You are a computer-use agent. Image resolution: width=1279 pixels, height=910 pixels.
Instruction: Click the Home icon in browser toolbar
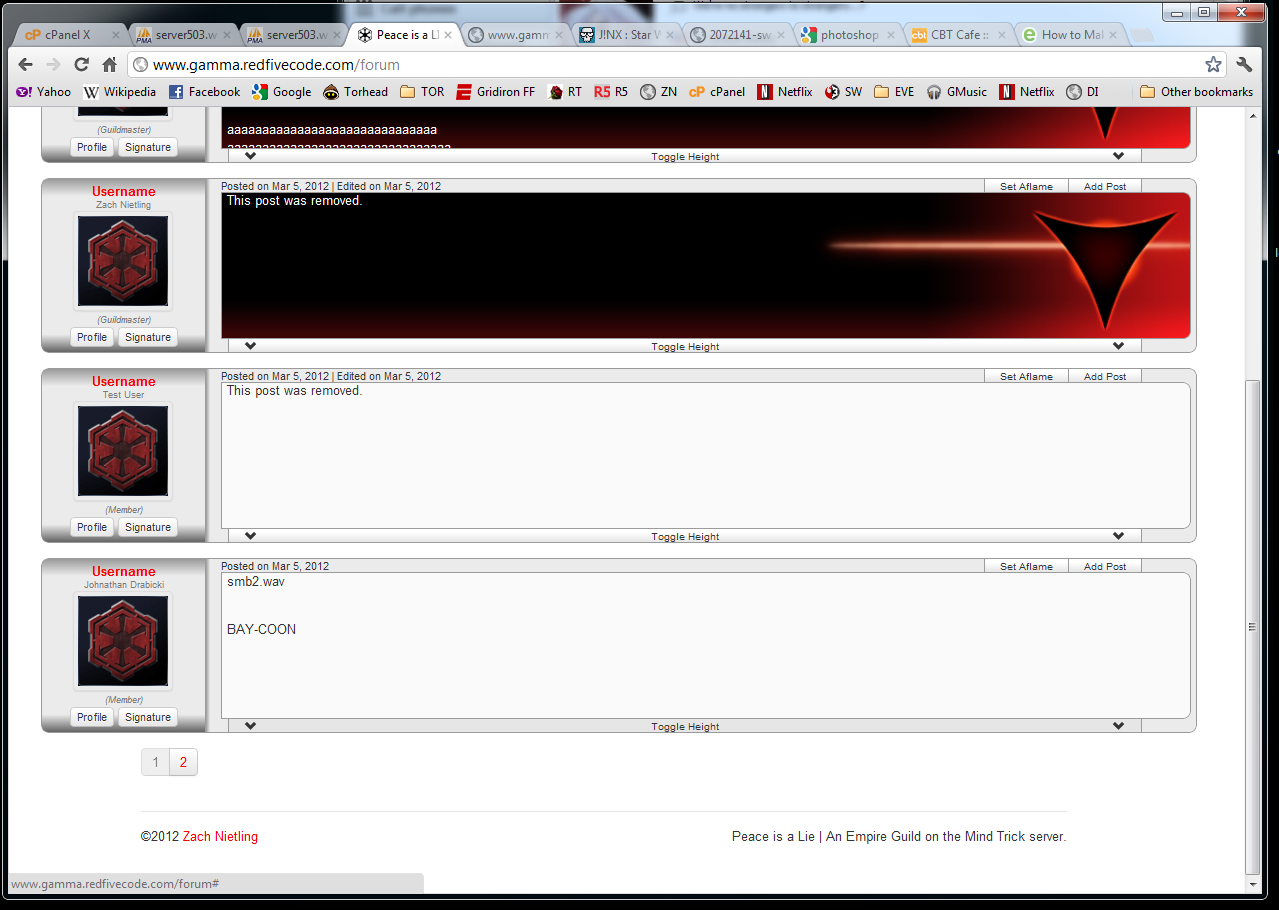pyautogui.click(x=110, y=64)
